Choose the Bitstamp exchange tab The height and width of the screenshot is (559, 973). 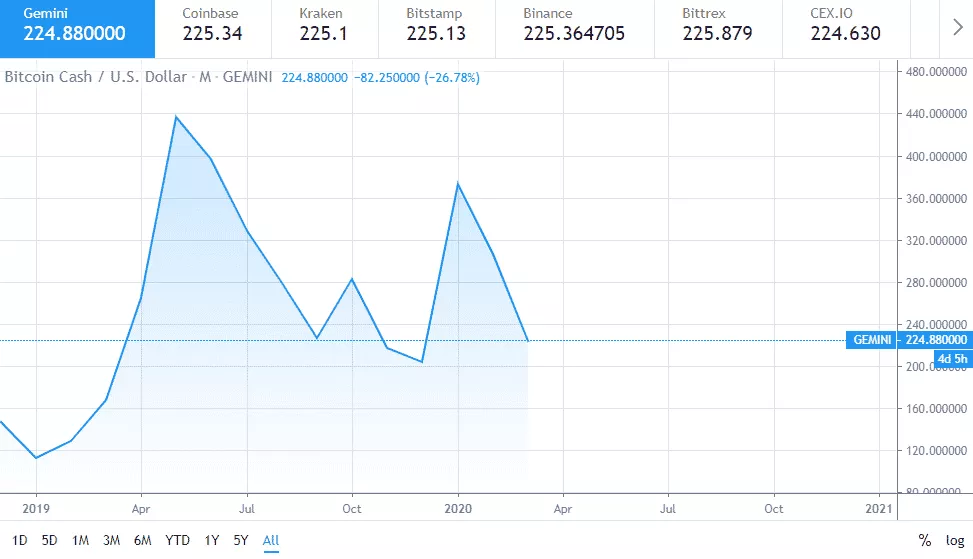click(437, 25)
